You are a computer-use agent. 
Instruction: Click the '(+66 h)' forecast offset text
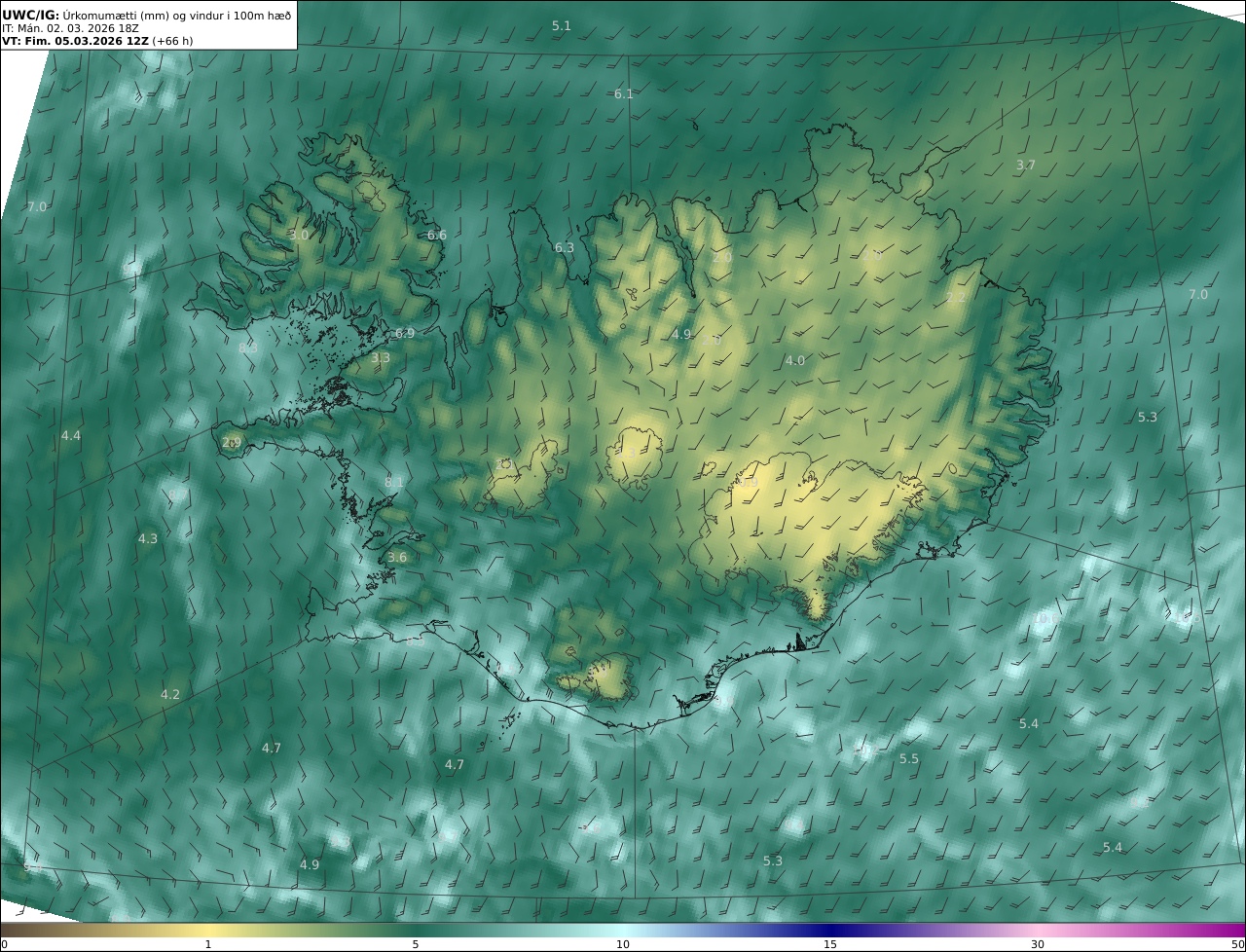[x=173, y=42]
